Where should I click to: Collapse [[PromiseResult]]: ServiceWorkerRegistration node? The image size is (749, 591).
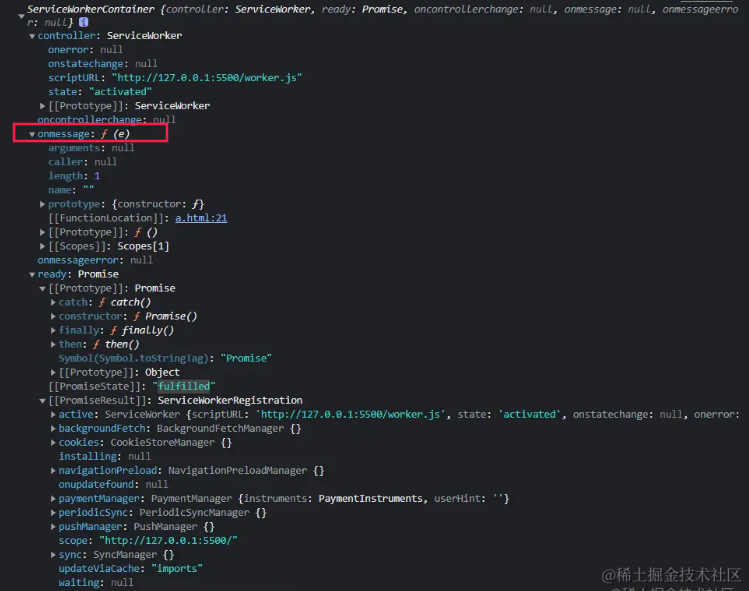click(x=43, y=400)
